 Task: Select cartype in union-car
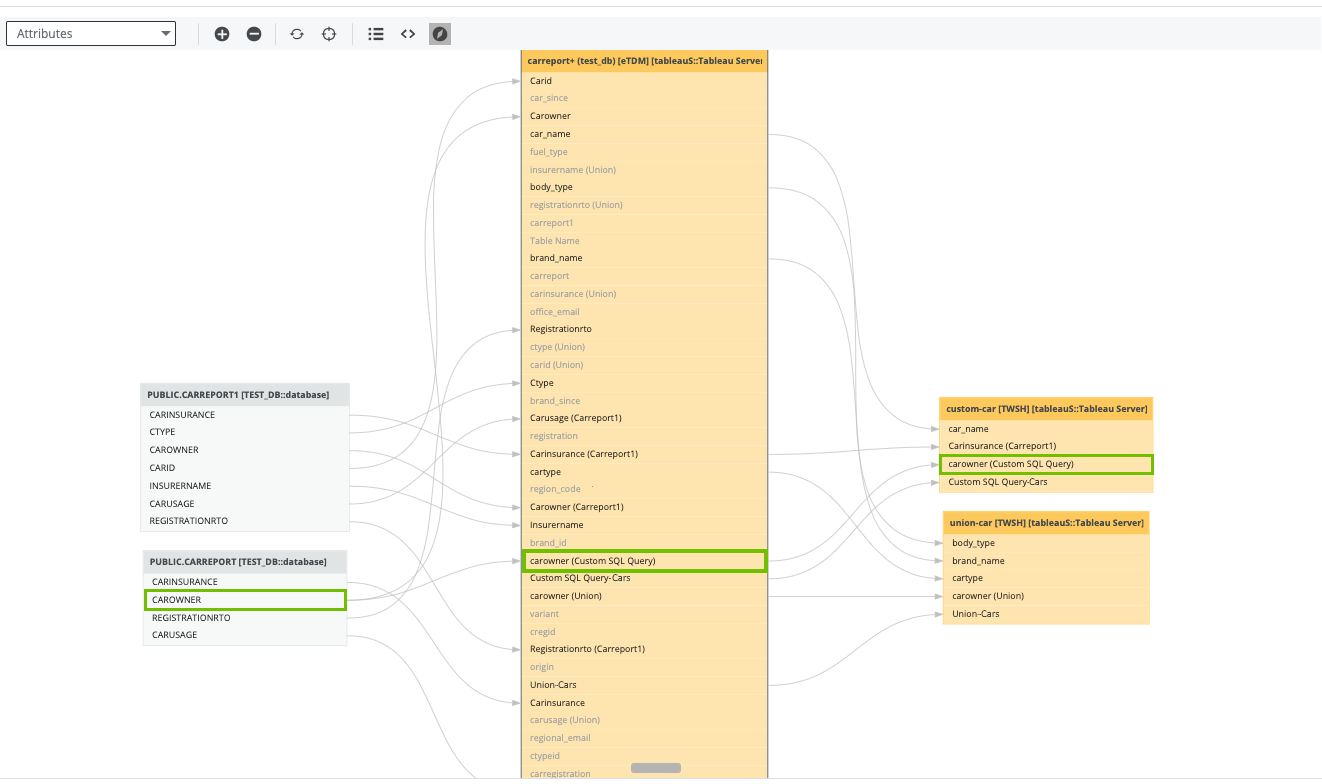click(x=1046, y=578)
